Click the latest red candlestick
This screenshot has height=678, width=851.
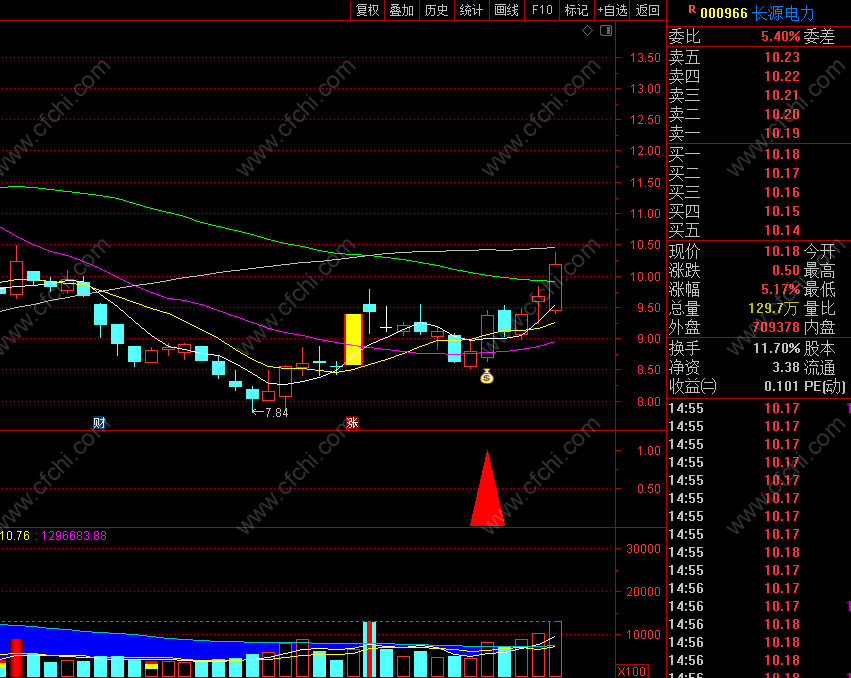[555, 287]
